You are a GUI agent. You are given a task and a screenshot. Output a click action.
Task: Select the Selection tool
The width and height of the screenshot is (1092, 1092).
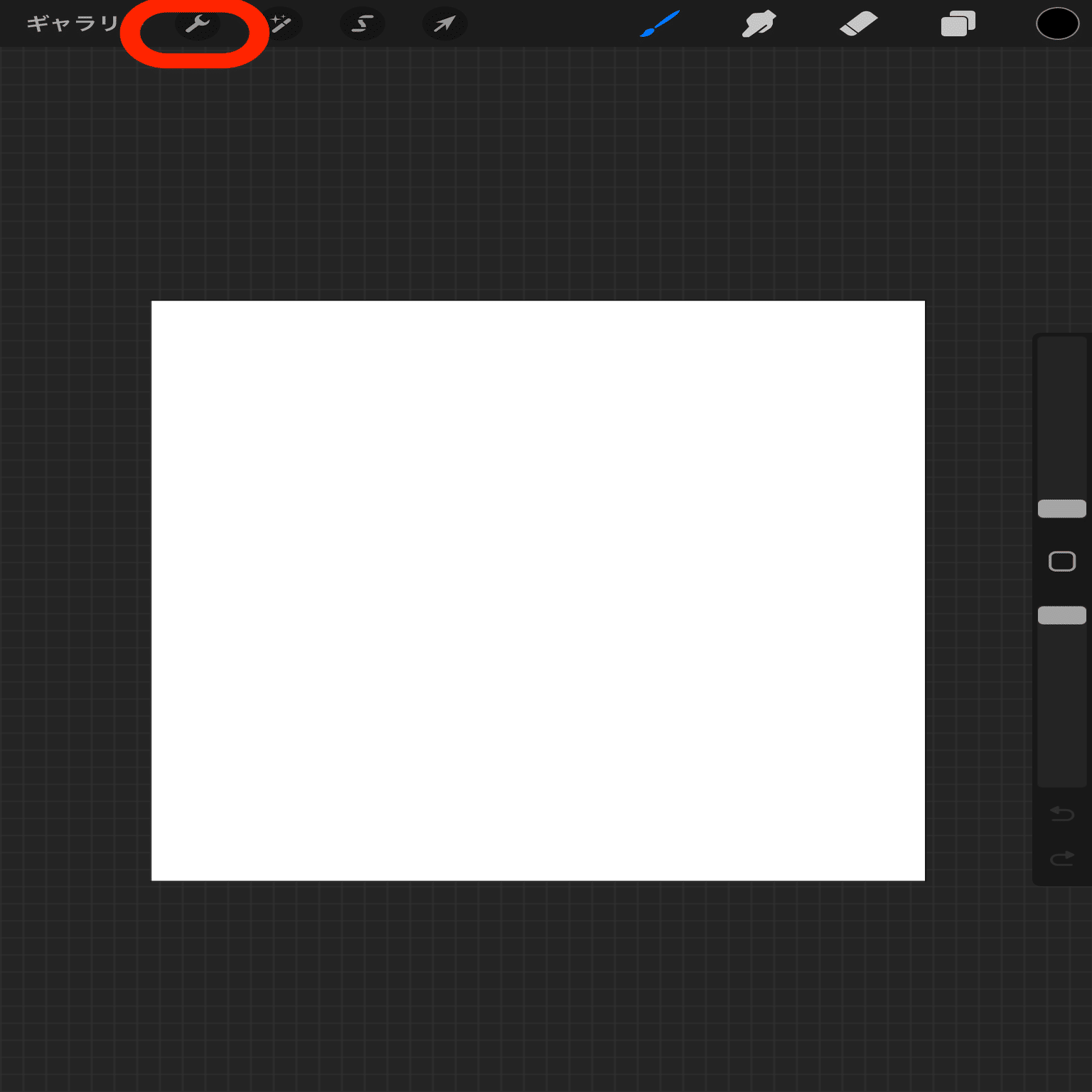click(363, 23)
